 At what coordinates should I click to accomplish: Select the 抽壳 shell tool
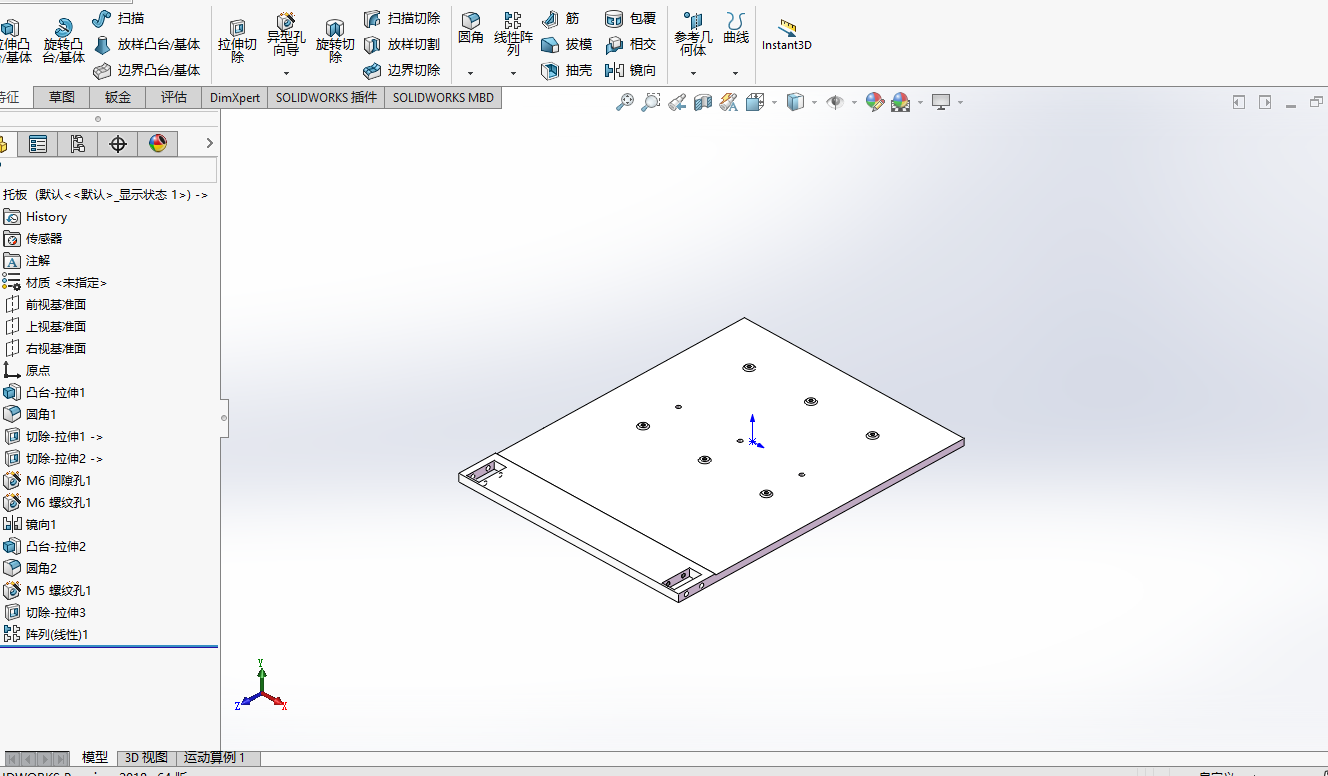click(566, 70)
